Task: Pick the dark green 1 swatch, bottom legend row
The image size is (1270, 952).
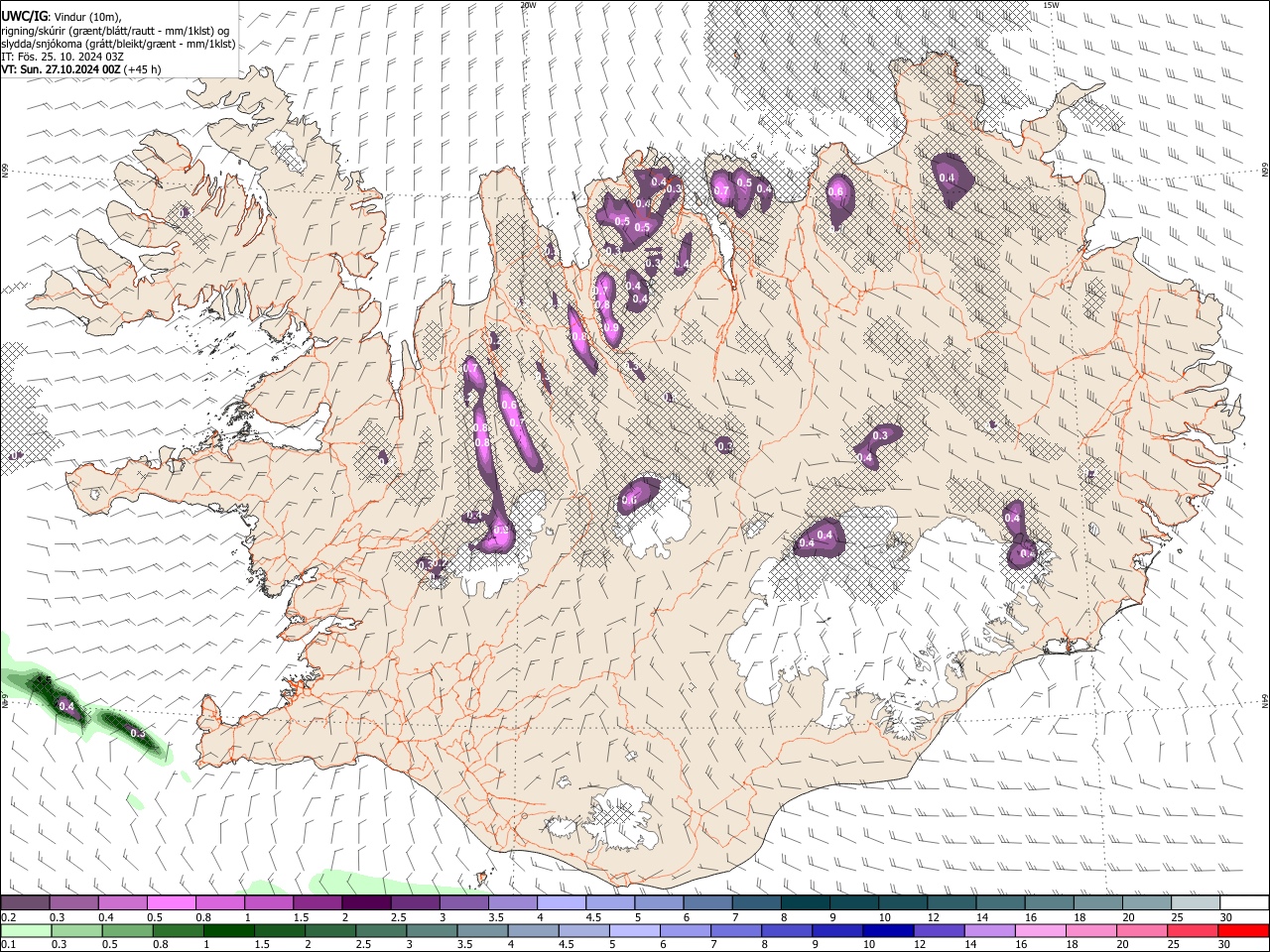Action: pos(228,930)
